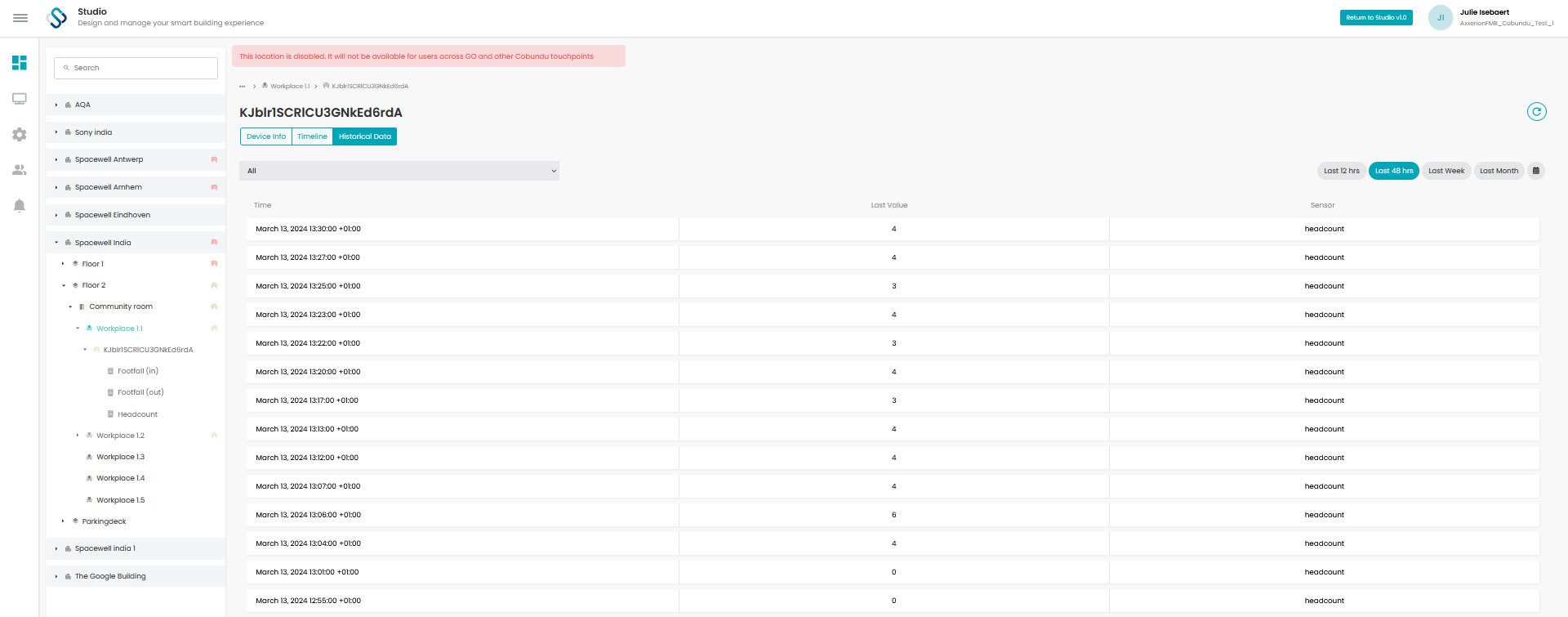This screenshot has width=1568, height=617.
Task: Open Workplace 1.4 in tree
Action: [120, 478]
